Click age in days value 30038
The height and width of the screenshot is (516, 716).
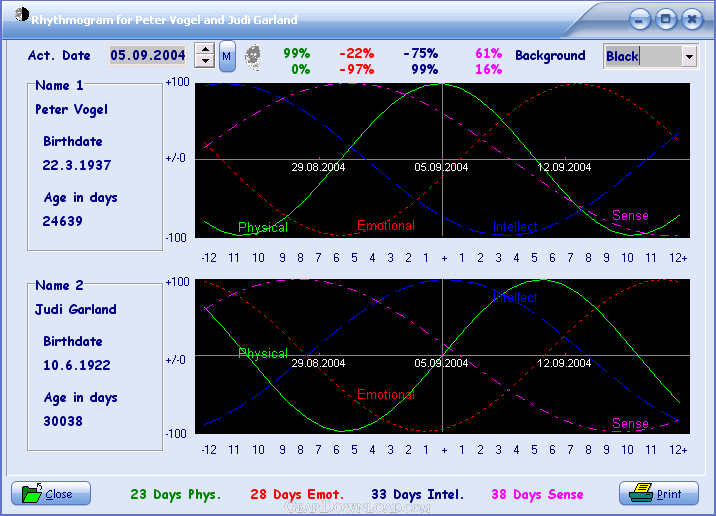point(63,421)
